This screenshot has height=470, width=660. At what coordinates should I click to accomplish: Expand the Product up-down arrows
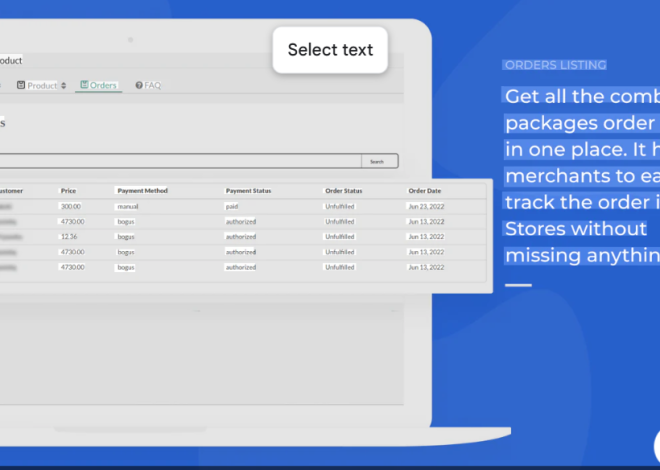coord(64,85)
